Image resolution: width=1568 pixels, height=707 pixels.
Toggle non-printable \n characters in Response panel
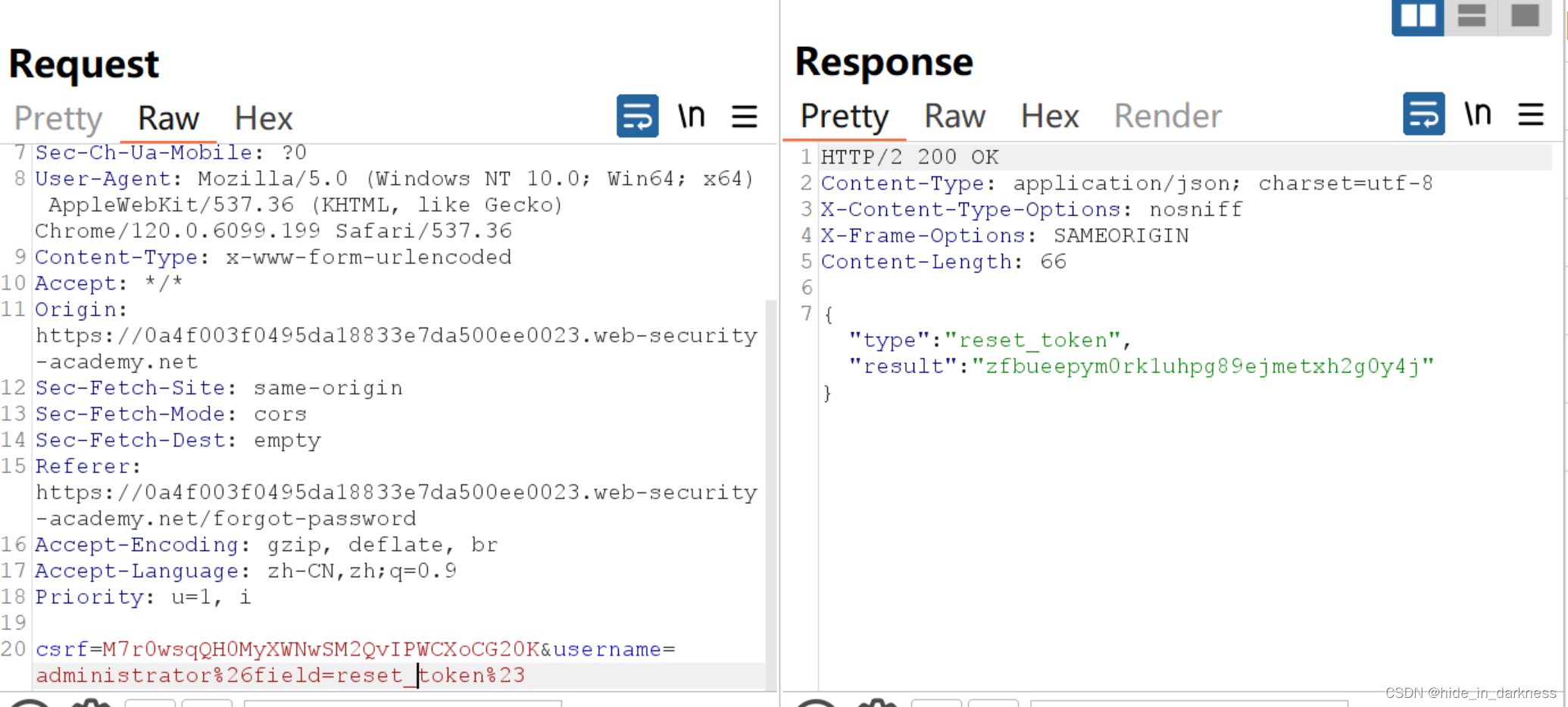click(x=1478, y=114)
